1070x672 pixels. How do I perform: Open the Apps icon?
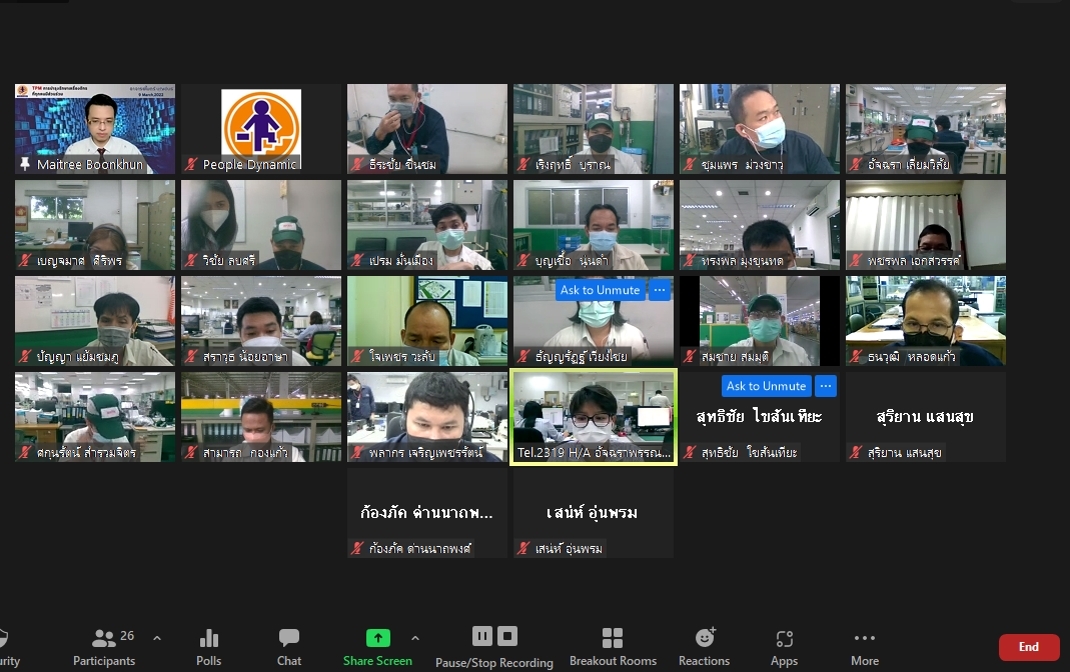click(x=784, y=646)
